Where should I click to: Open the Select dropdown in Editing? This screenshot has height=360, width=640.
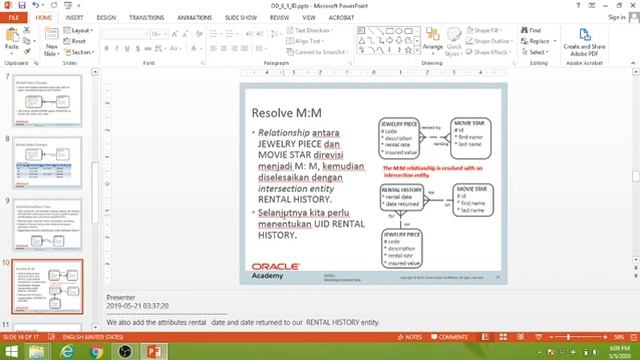(x=535, y=52)
